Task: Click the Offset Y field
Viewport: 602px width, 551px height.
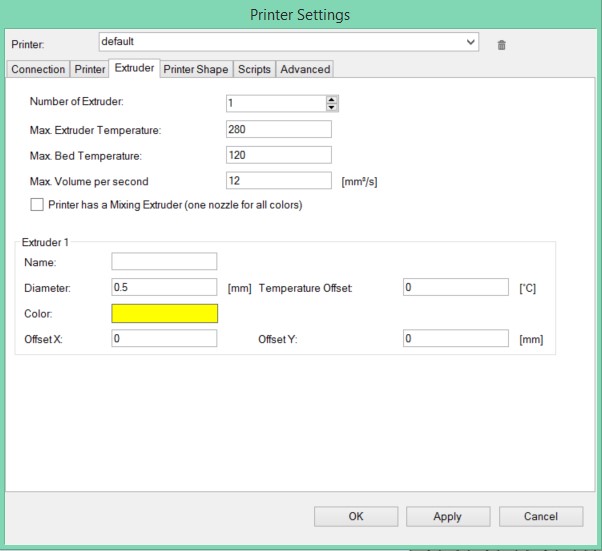Action: pyautogui.click(x=456, y=338)
